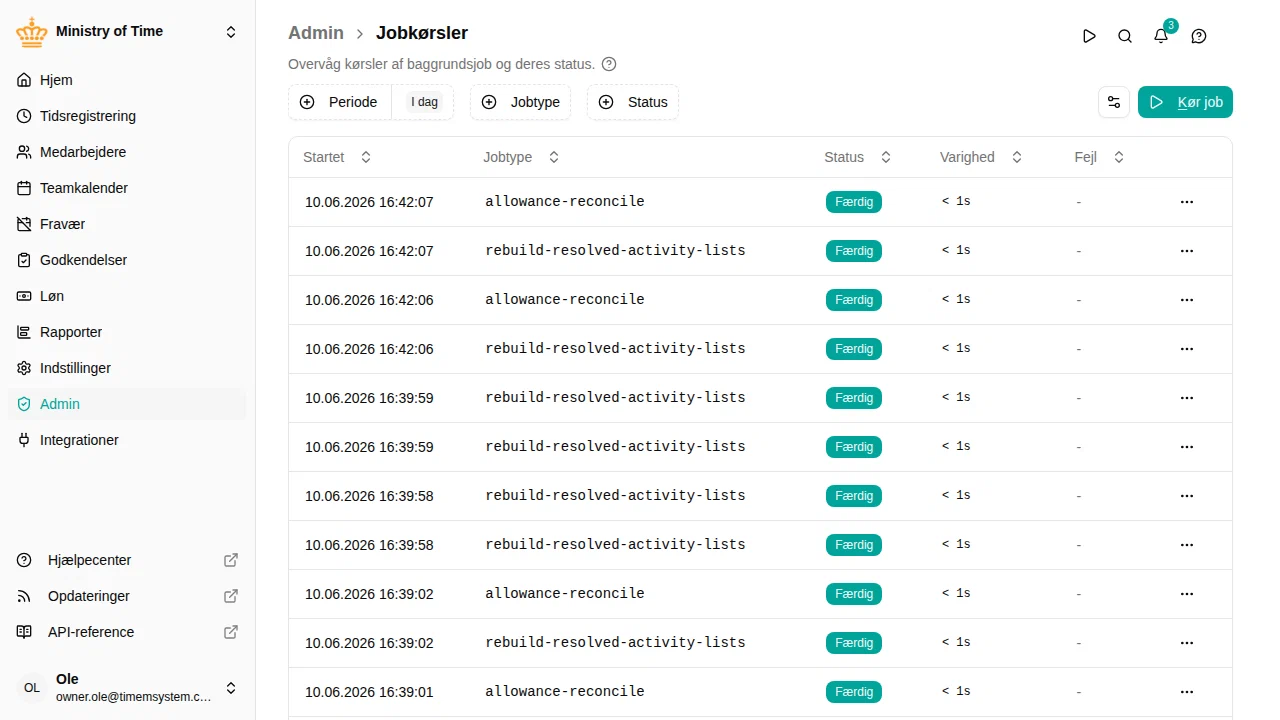
Task: Open the Periode filter dropdown
Action: click(371, 102)
